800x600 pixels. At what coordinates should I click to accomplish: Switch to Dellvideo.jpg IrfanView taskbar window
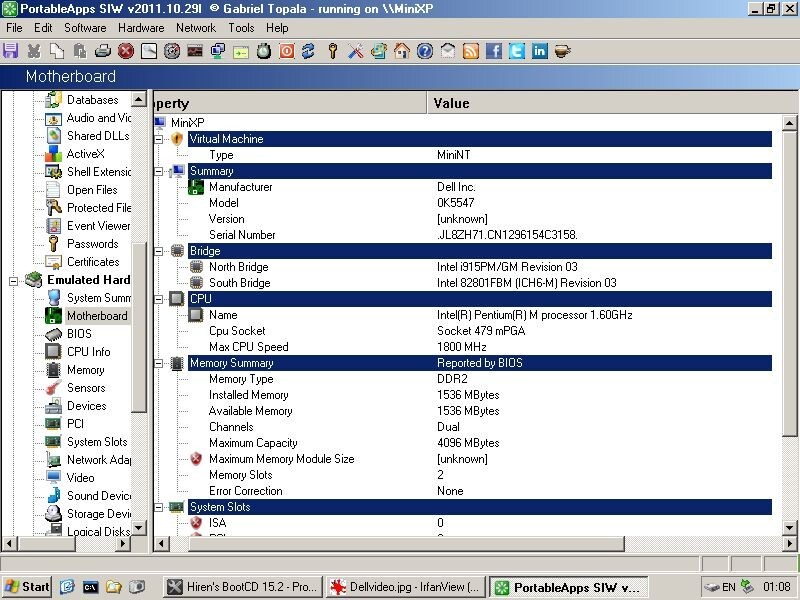click(406, 587)
